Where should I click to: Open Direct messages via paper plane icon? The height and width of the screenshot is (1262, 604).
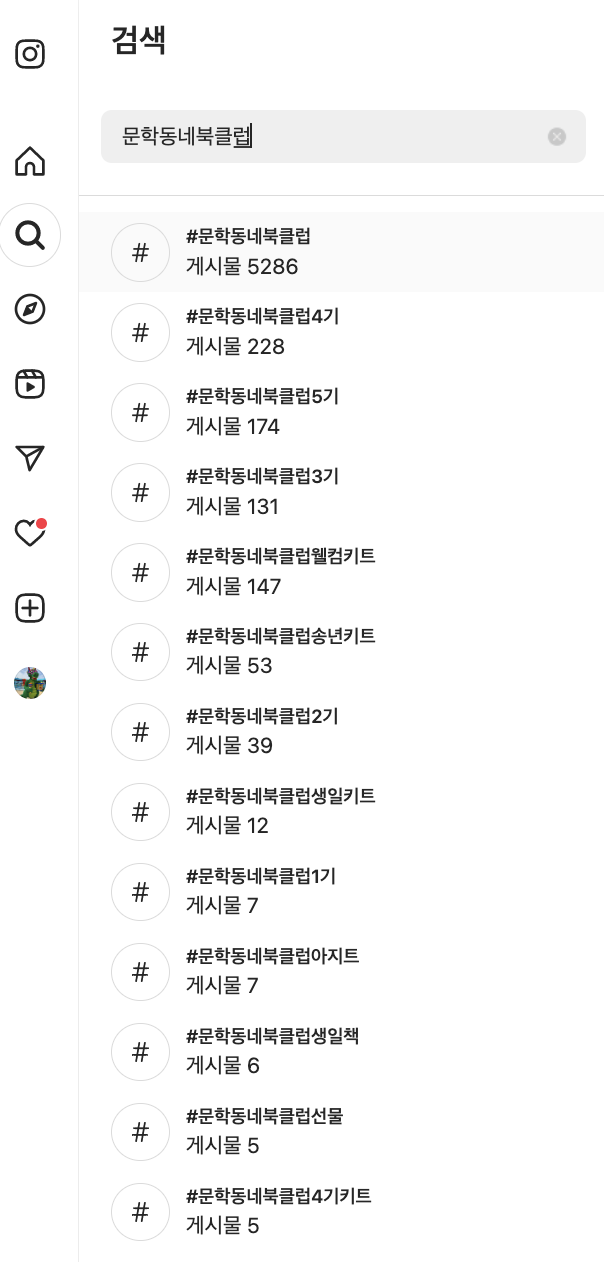tap(30, 459)
